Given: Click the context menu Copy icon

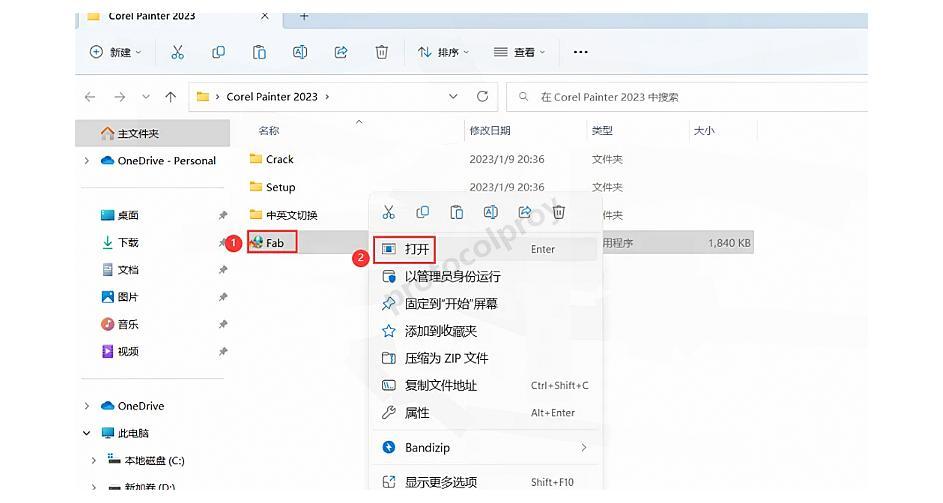Looking at the screenshot, I should tap(423, 212).
